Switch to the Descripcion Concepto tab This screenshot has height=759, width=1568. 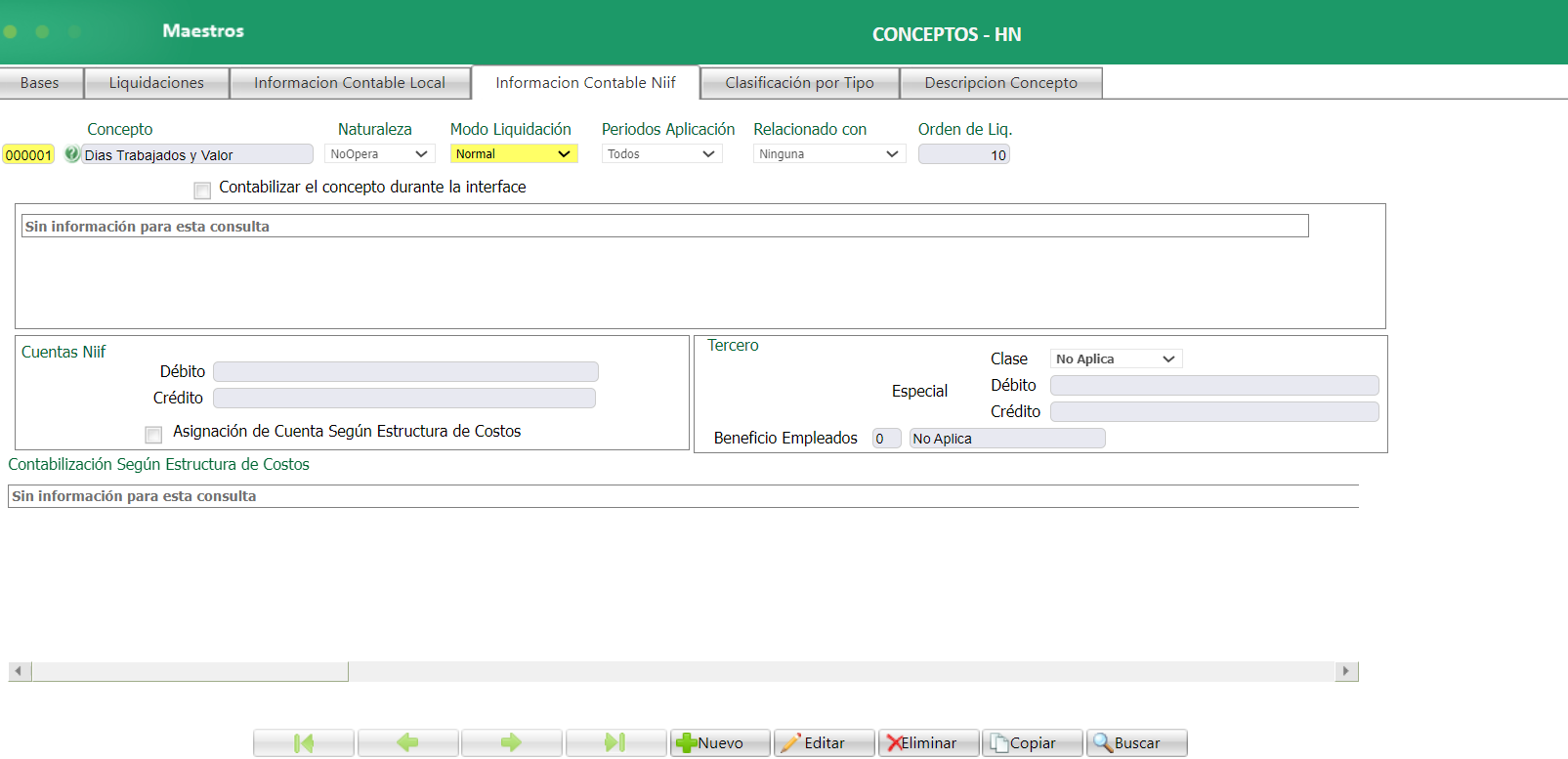1001,83
